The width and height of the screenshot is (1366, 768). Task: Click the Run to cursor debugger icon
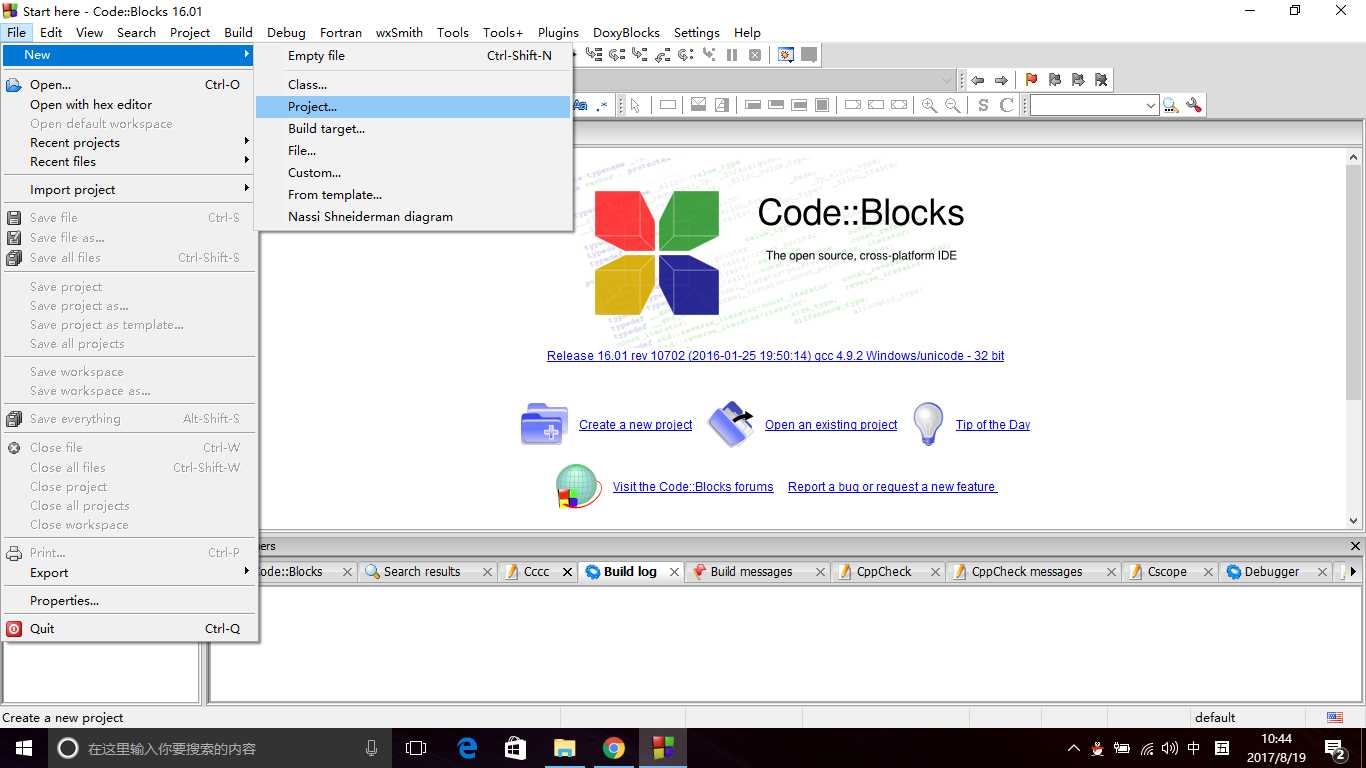[x=594, y=55]
